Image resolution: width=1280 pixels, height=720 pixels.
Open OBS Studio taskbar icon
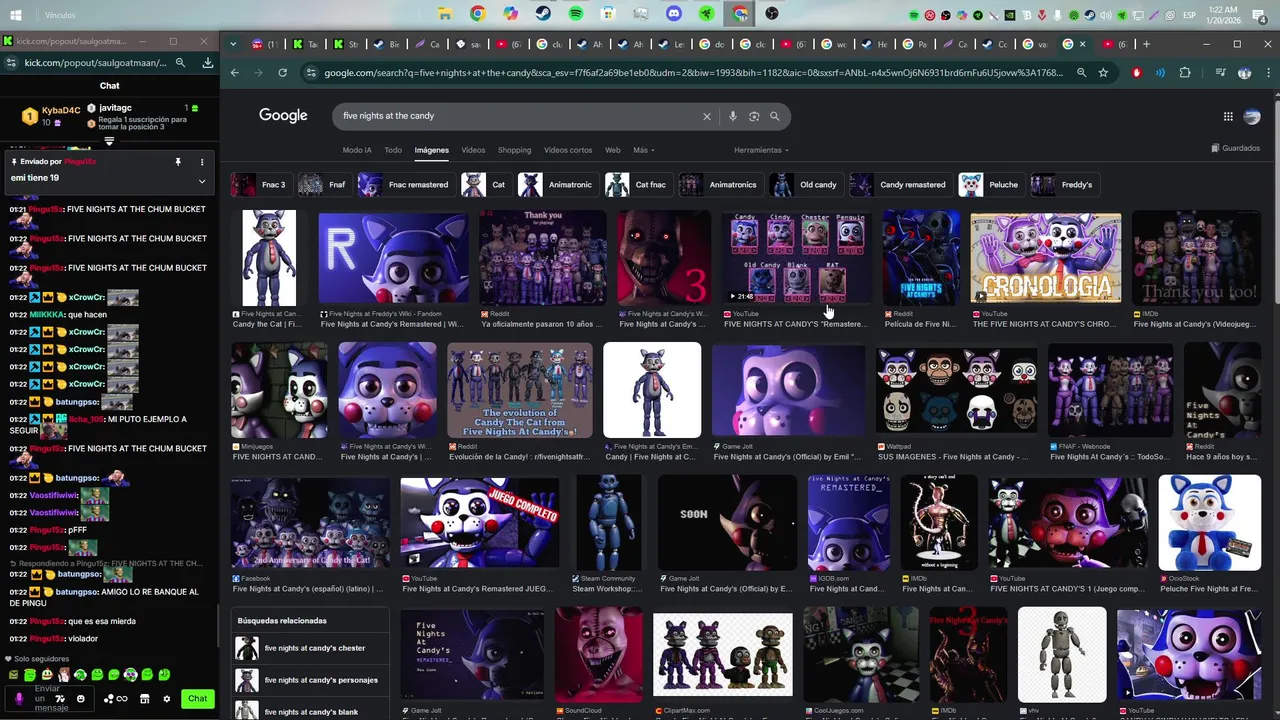pyautogui.click(x=772, y=14)
